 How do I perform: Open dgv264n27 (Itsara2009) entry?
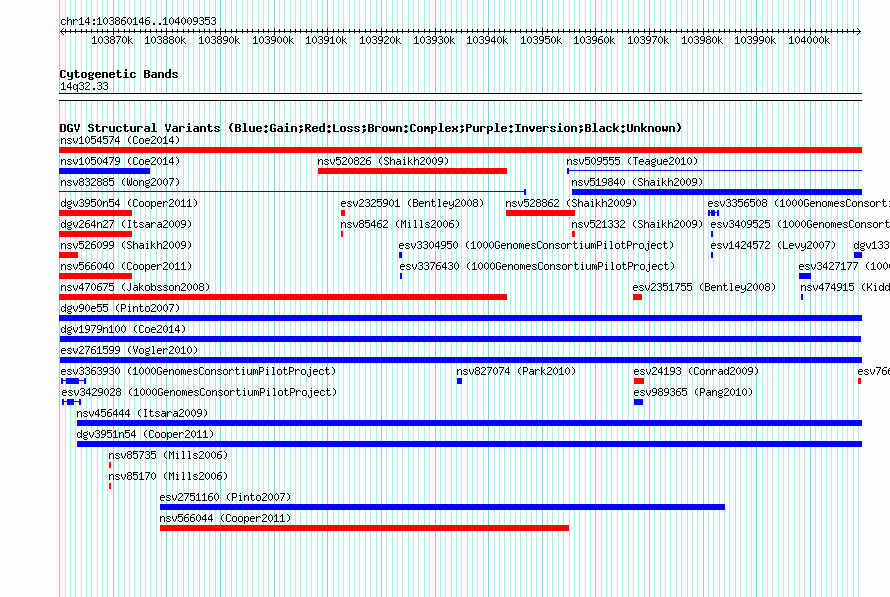coord(126,224)
